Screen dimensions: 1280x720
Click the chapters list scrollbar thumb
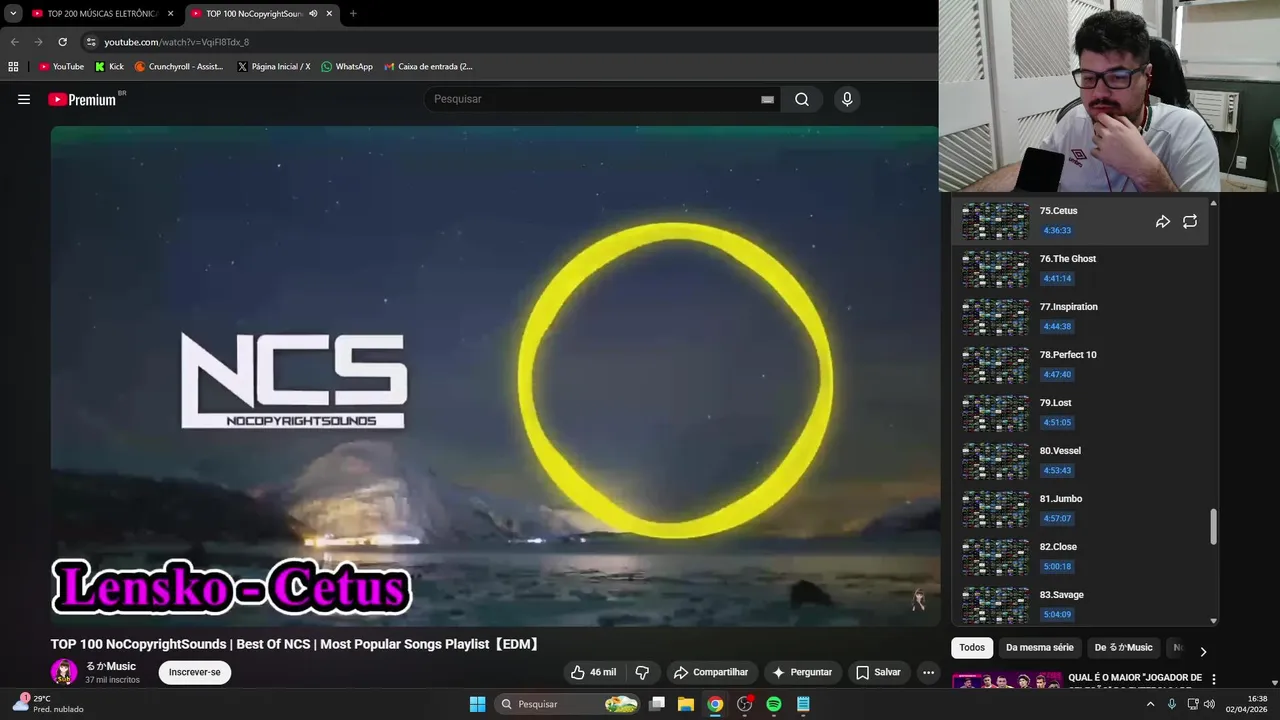[1214, 527]
